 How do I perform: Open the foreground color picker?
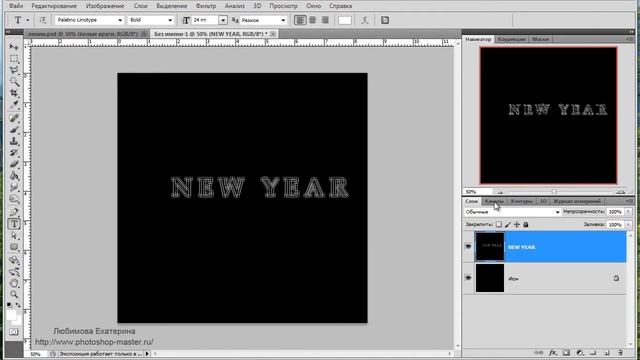[11, 315]
